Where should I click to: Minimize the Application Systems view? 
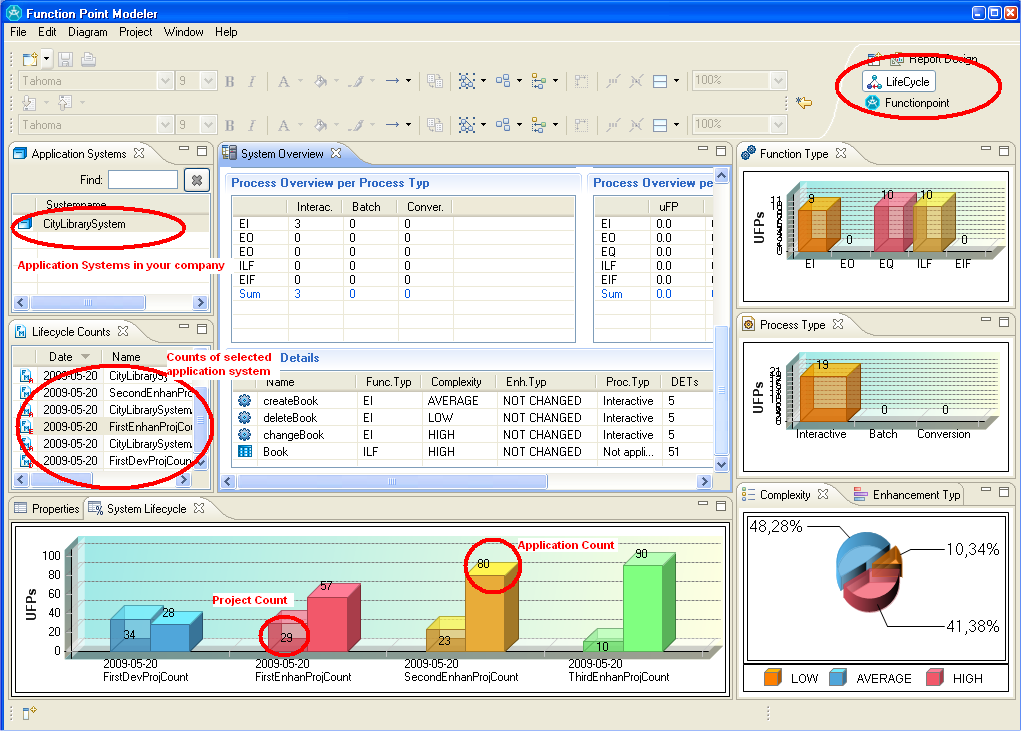184,150
